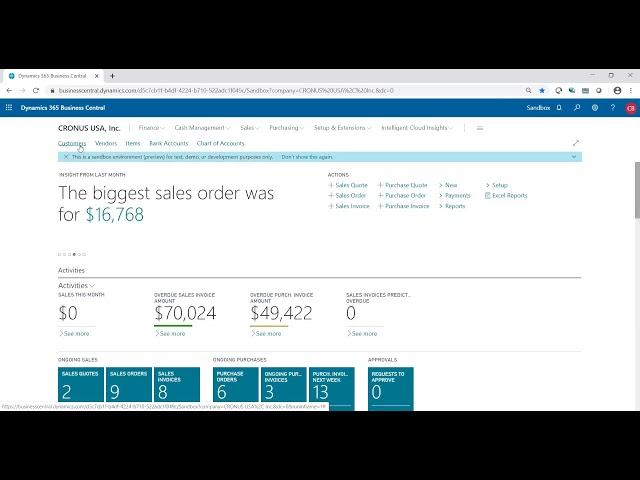See more under Sales Invoices Predicted Overdue
The height and width of the screenshot is (480, 640).
[362, 333]
